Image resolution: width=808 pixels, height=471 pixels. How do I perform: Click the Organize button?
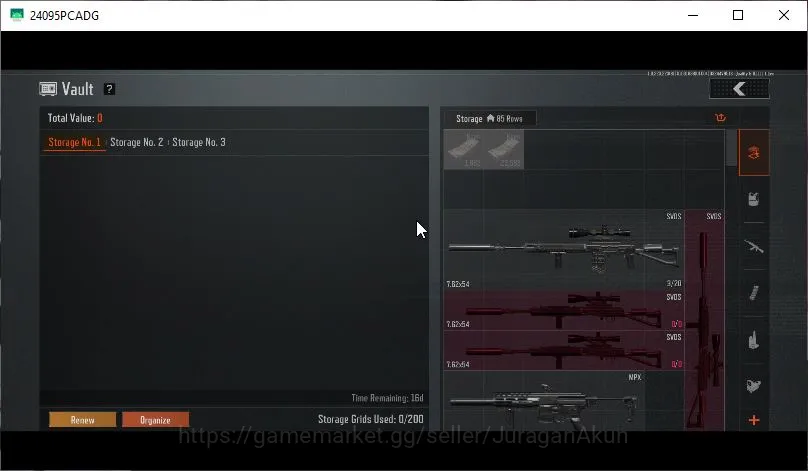156,420
